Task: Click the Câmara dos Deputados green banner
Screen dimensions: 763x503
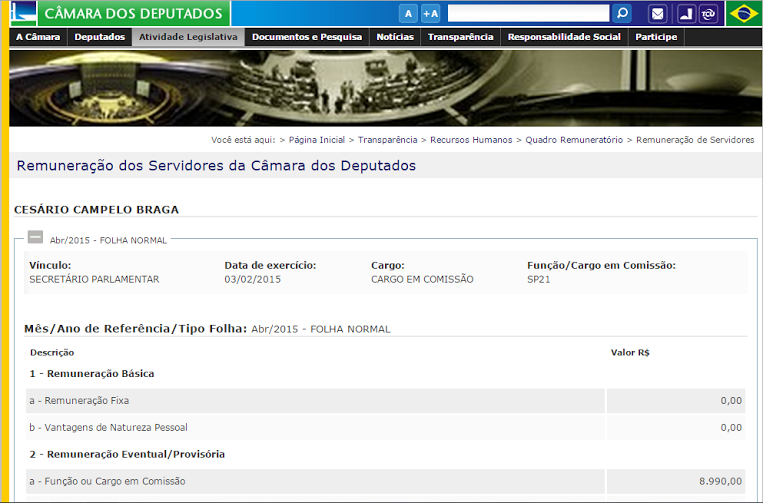Action: click(134, 13)
